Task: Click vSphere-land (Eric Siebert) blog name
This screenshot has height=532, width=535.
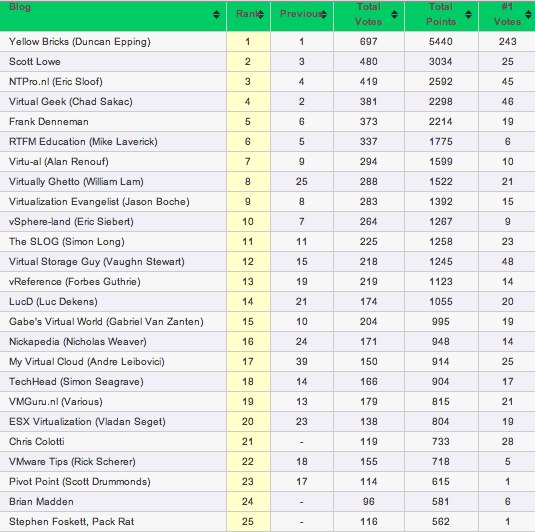Action: click(x=71, y=221)
